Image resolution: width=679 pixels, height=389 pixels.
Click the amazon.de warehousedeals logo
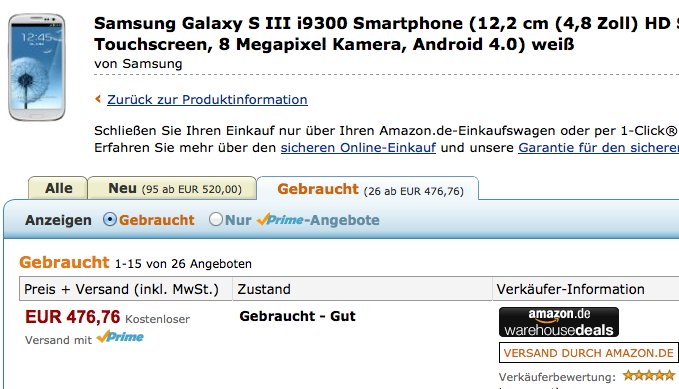559,322
